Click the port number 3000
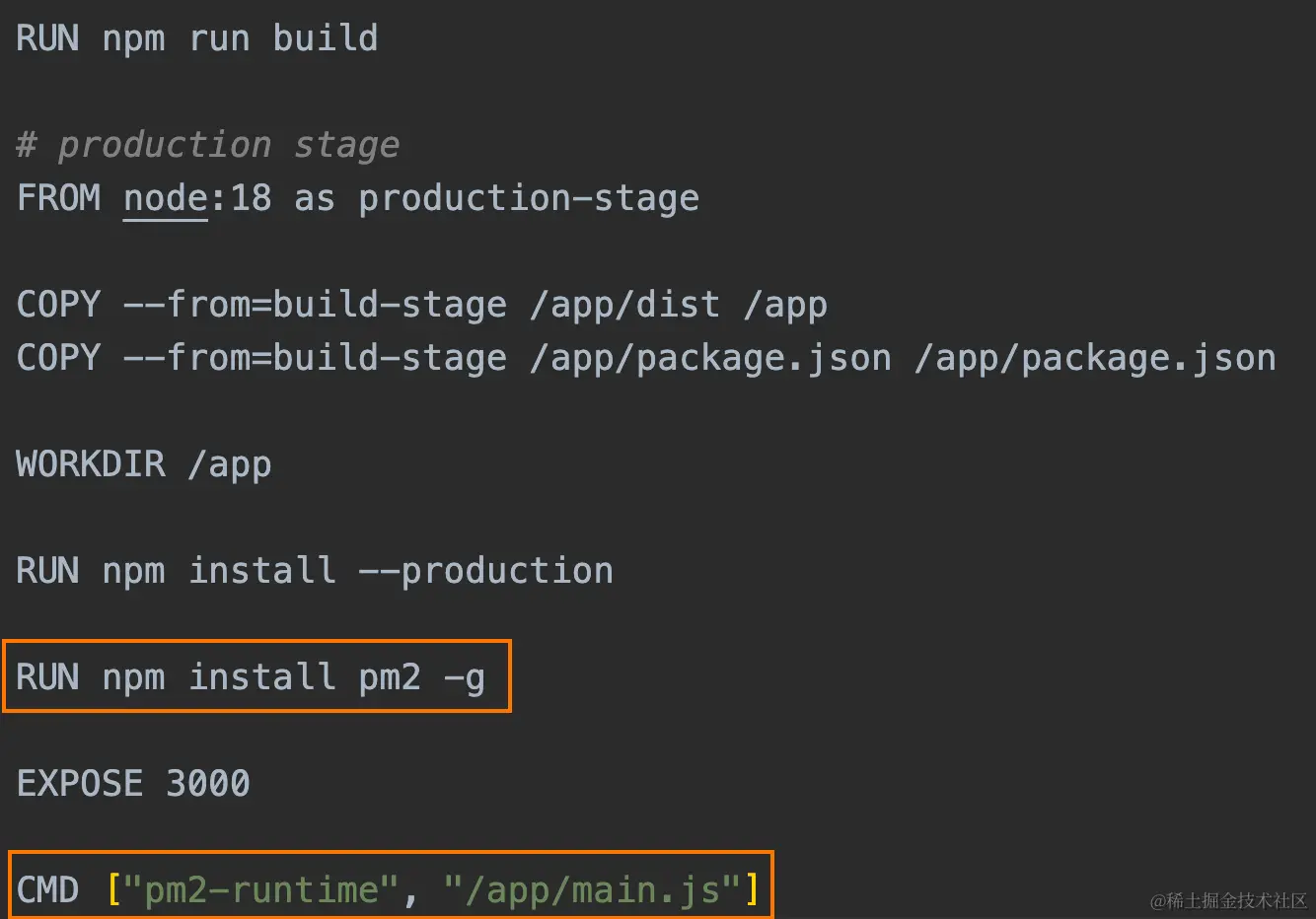 (x=208, y=784)
